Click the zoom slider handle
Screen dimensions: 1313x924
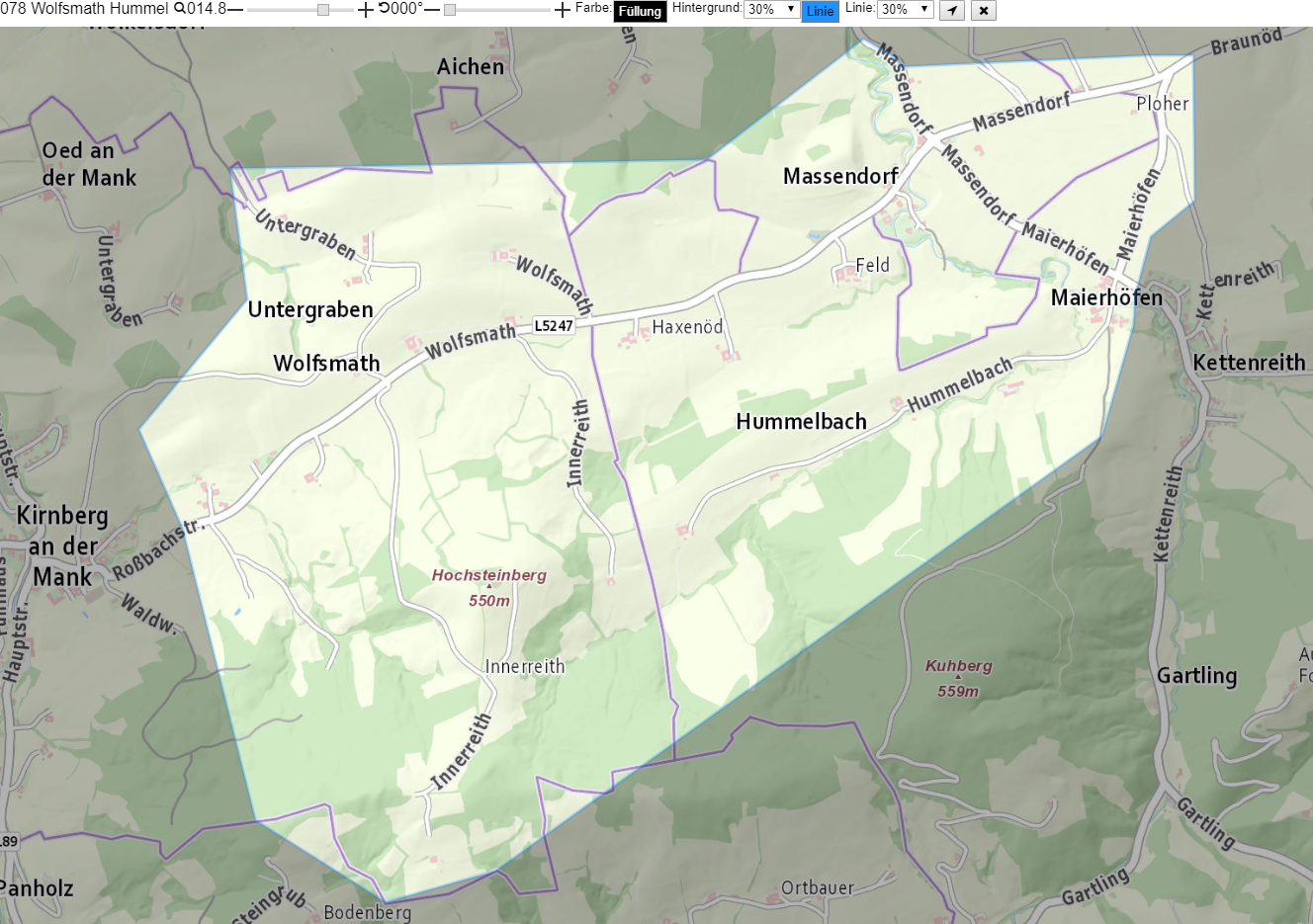click(323, 10)
